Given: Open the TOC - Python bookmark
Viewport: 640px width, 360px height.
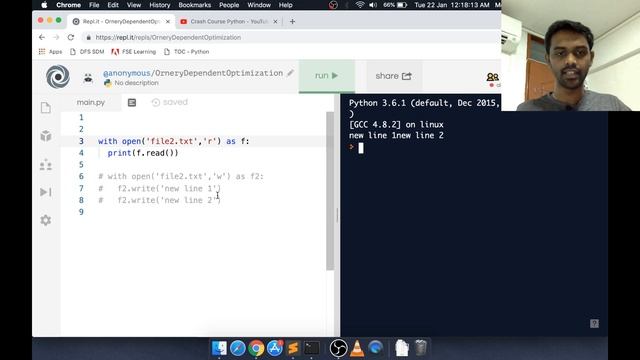Looking at the screenshot, I should pyautogui.click(x=186, y=51).
